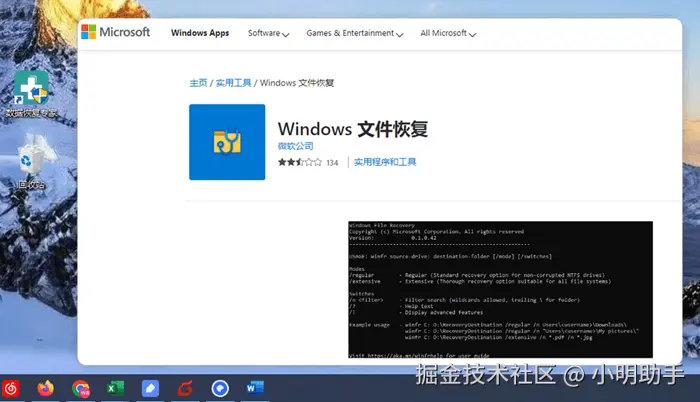Open the 实用工具 breadcrumb link
The width and height of the screenshot is (700, 402).
tap(233, 83)
